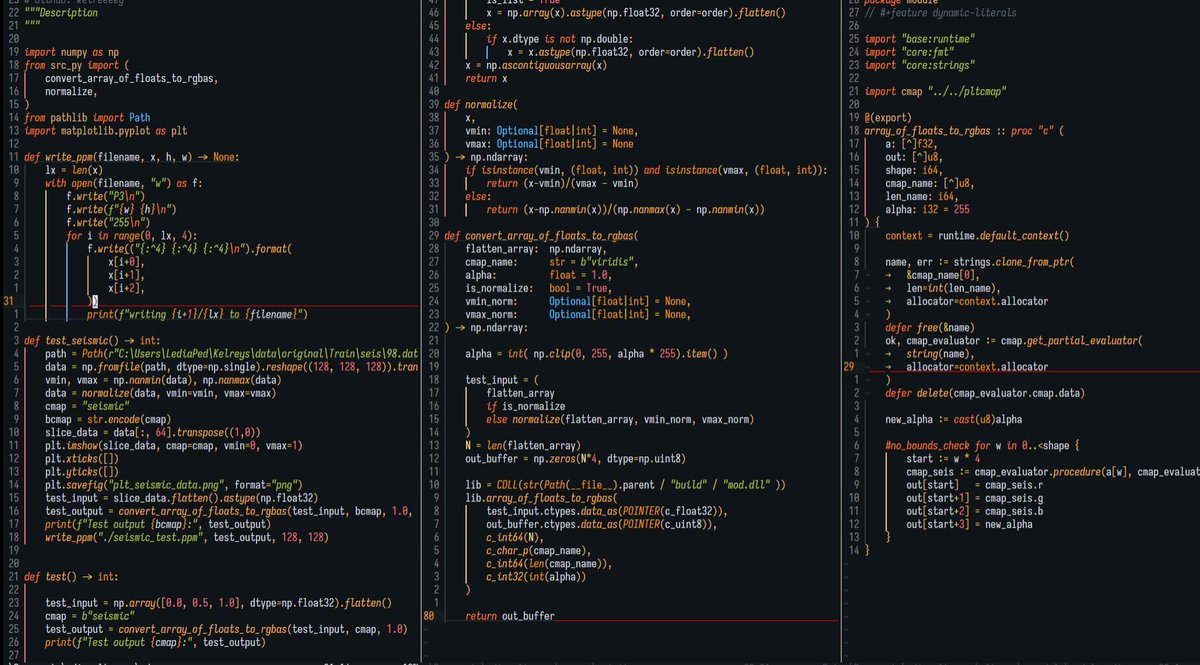1200x665 pixels.
Task: Click the 'if isinstance(vmin, (float, int))' line
Action: (x=646, y=170)
